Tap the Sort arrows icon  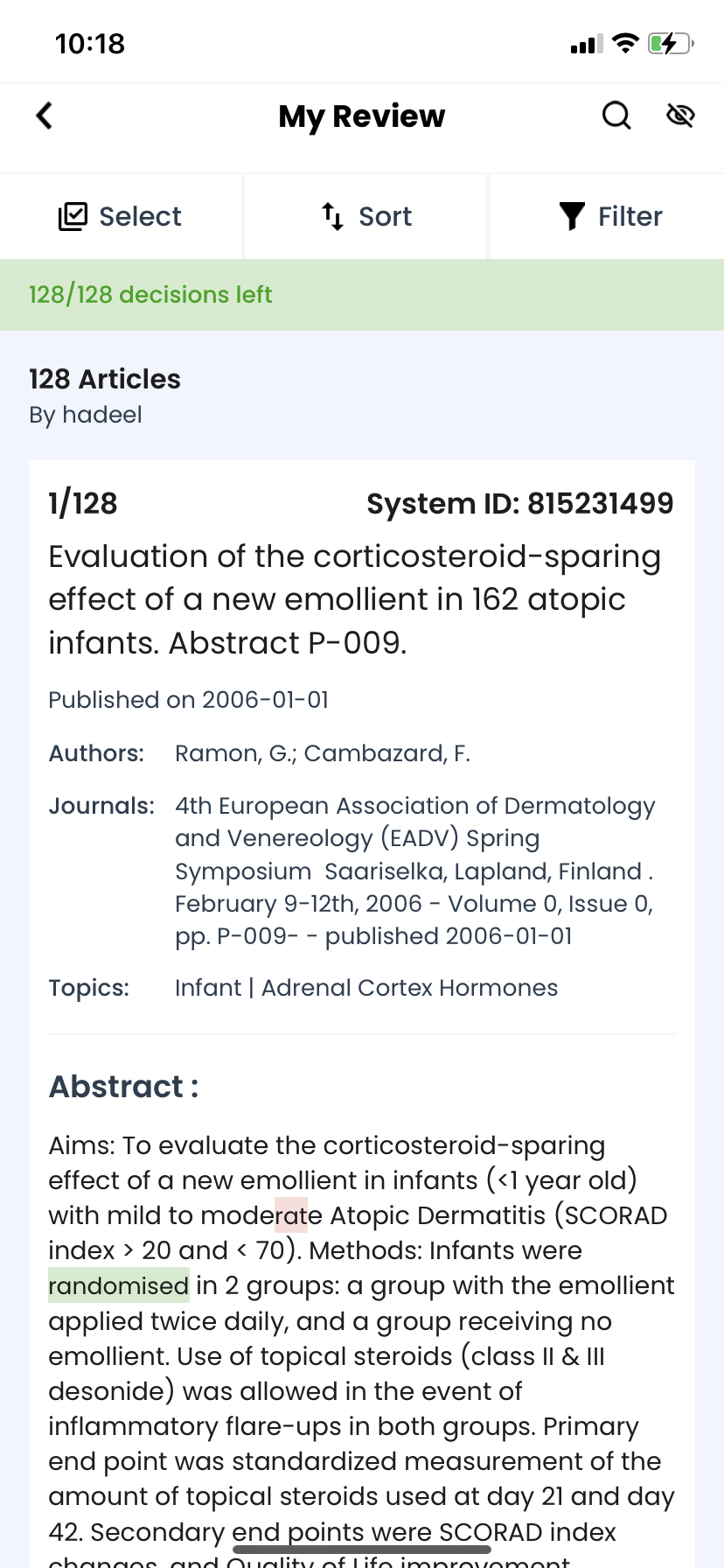pyautogui.click(x=332, y=216)
